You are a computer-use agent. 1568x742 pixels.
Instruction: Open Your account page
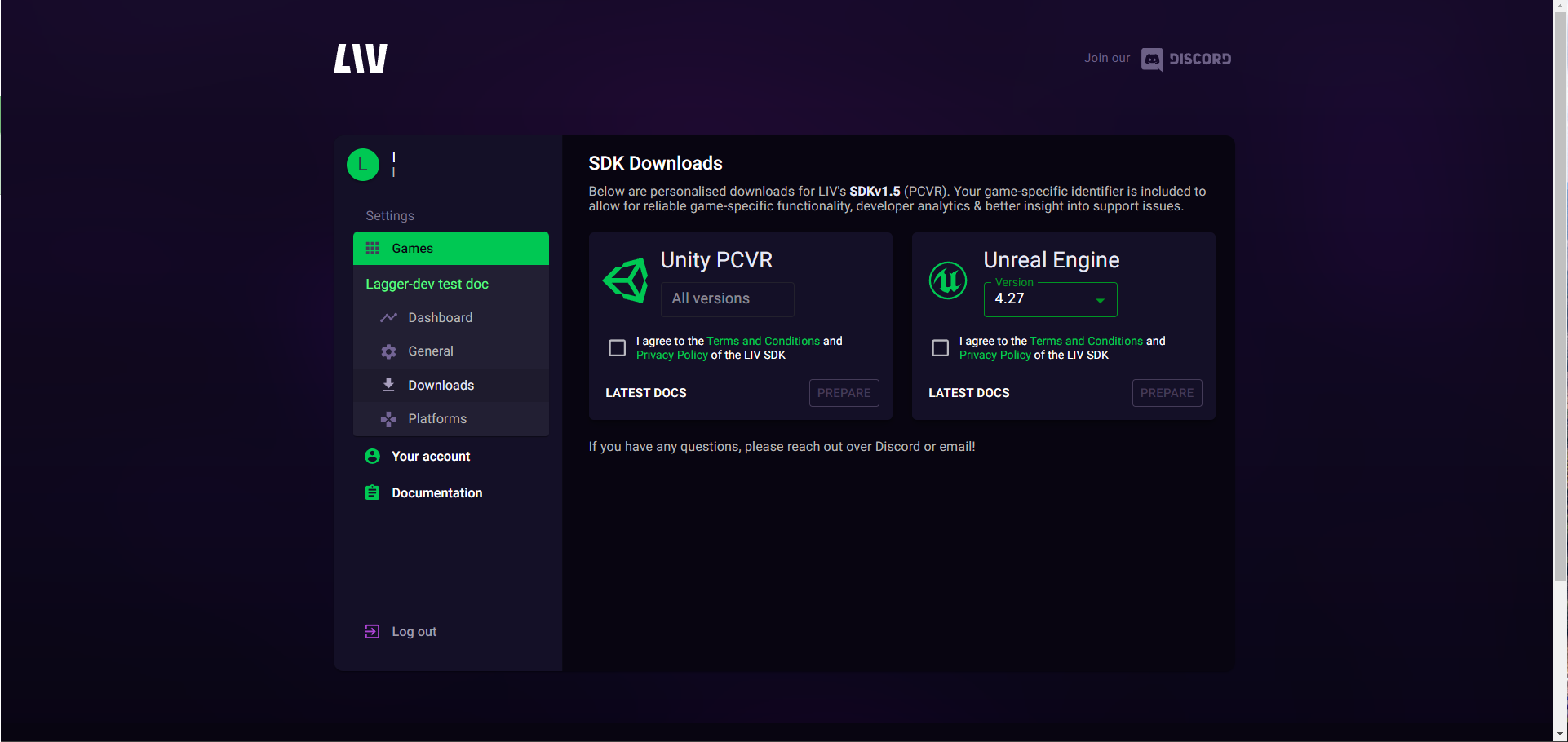pyautogui.click(x=431, y=457)
